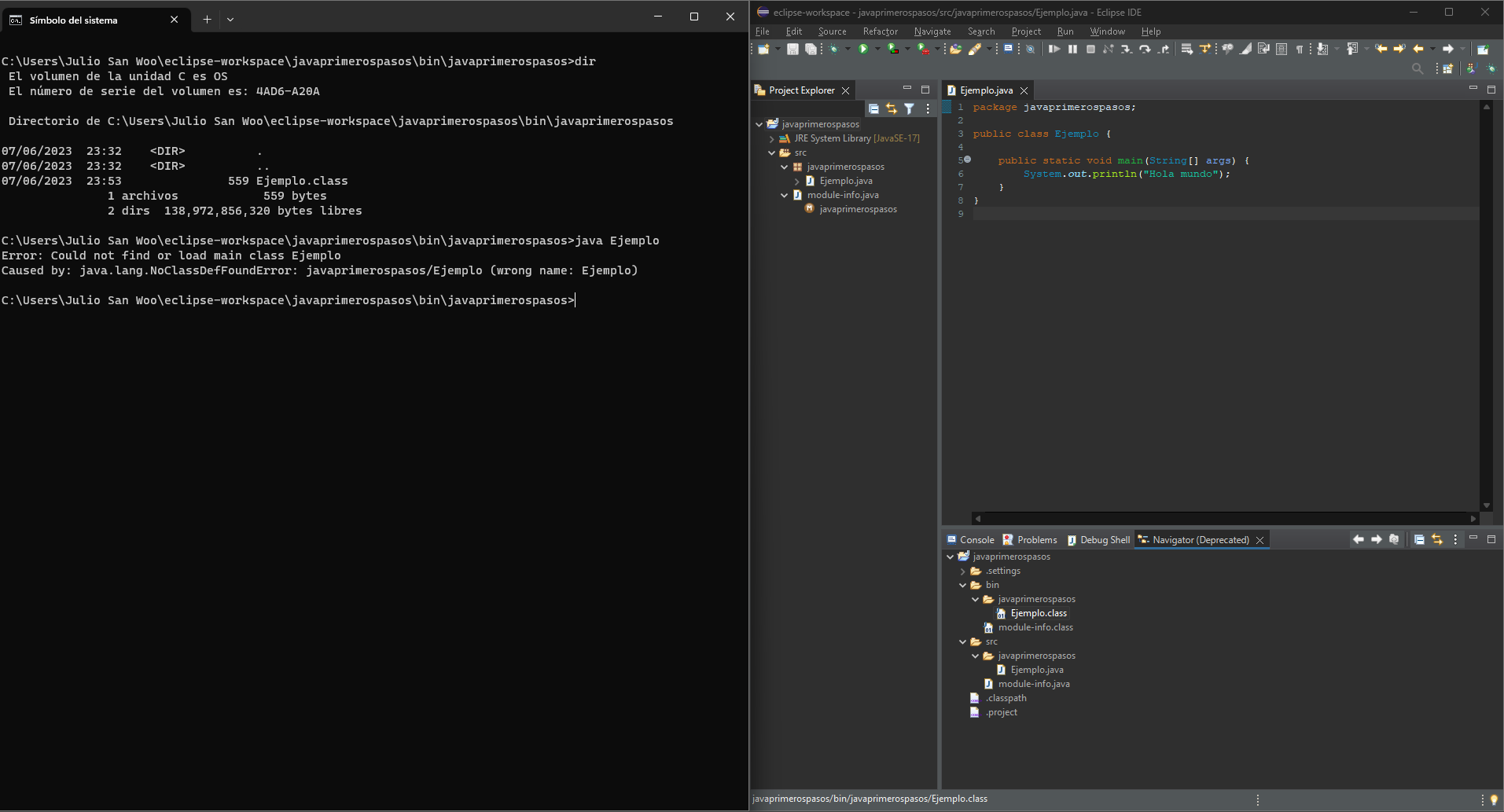Open Project Explorer View Menu (three dots)
Image resolution: width=1504 pixels, height=812 pixels.
pyautogui.click(x=928, y=108)
